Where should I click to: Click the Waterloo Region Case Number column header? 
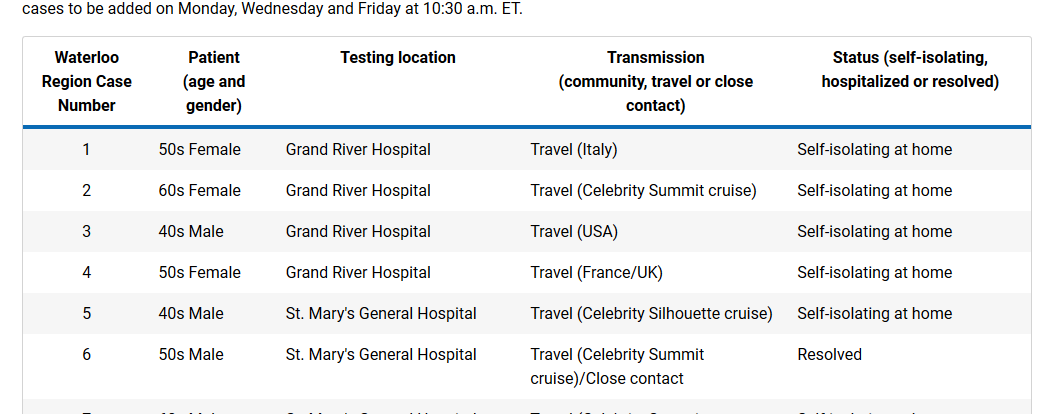87,81
